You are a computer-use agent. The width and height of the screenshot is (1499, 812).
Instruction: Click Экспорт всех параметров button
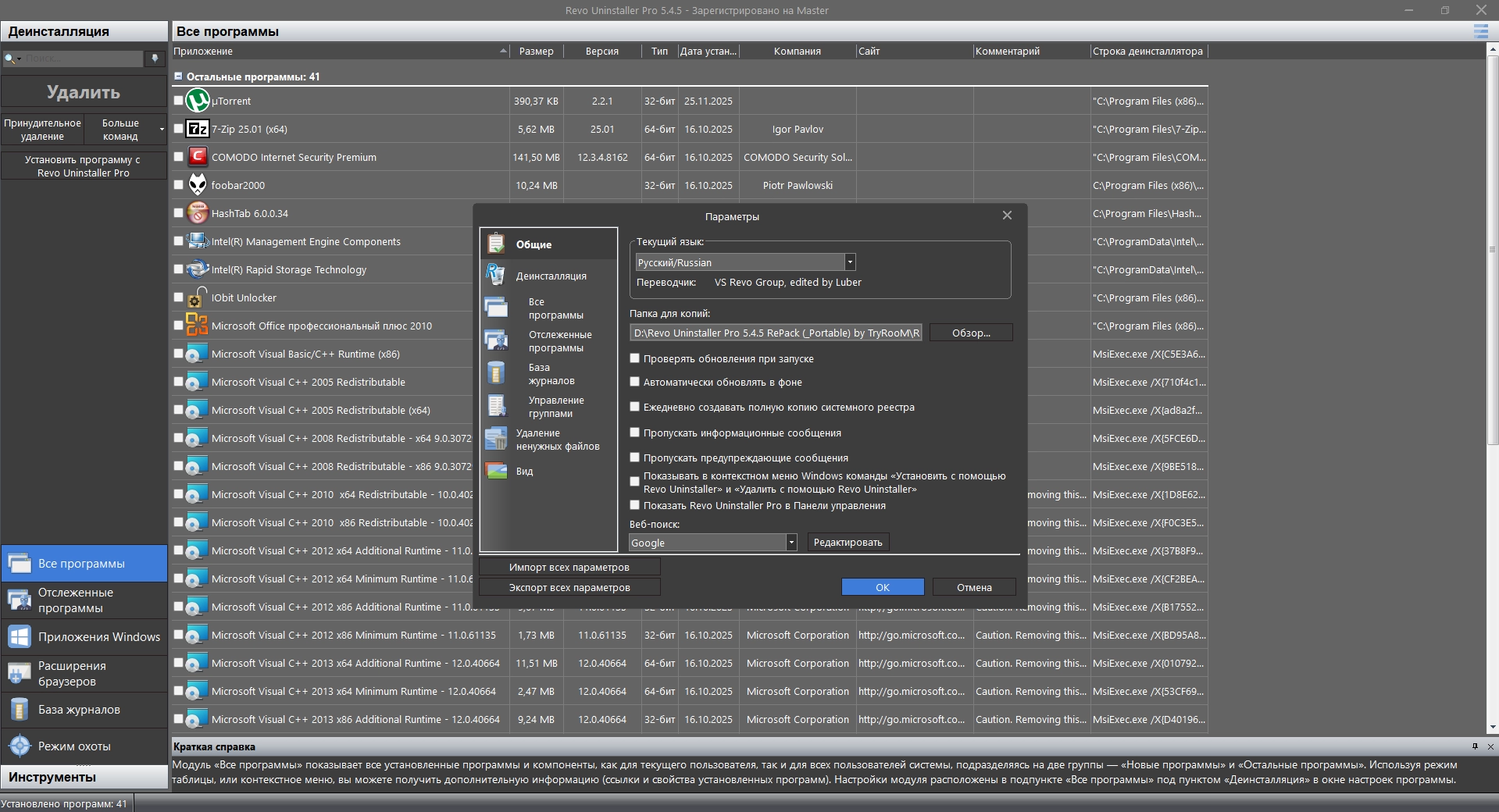click(x=569, y=587)
